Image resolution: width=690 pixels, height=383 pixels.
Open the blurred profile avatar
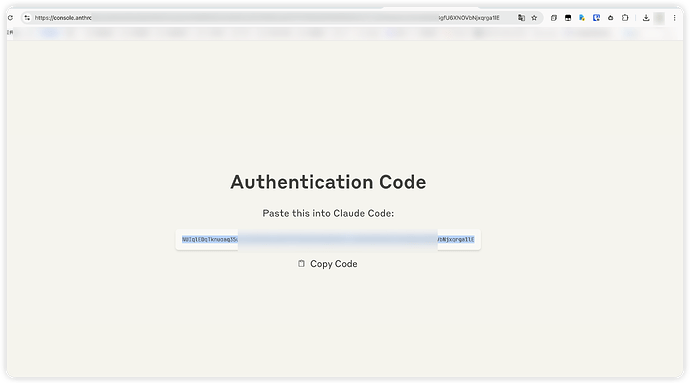[x=659, y=18]
